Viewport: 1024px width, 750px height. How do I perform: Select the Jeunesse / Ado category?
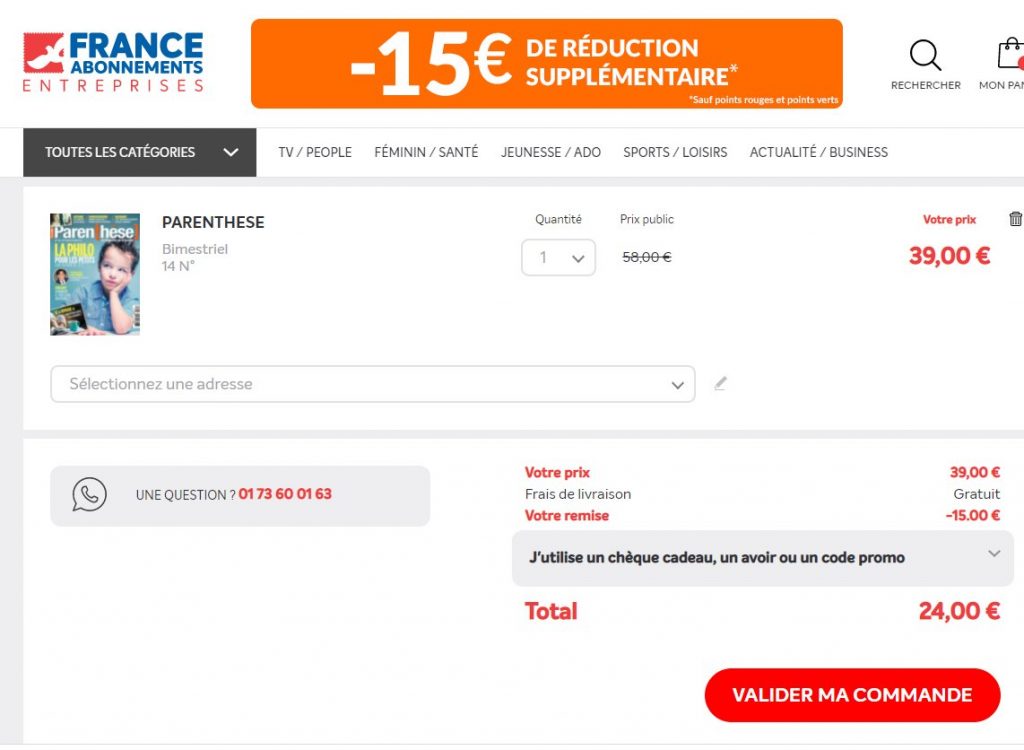click(551, 152)
